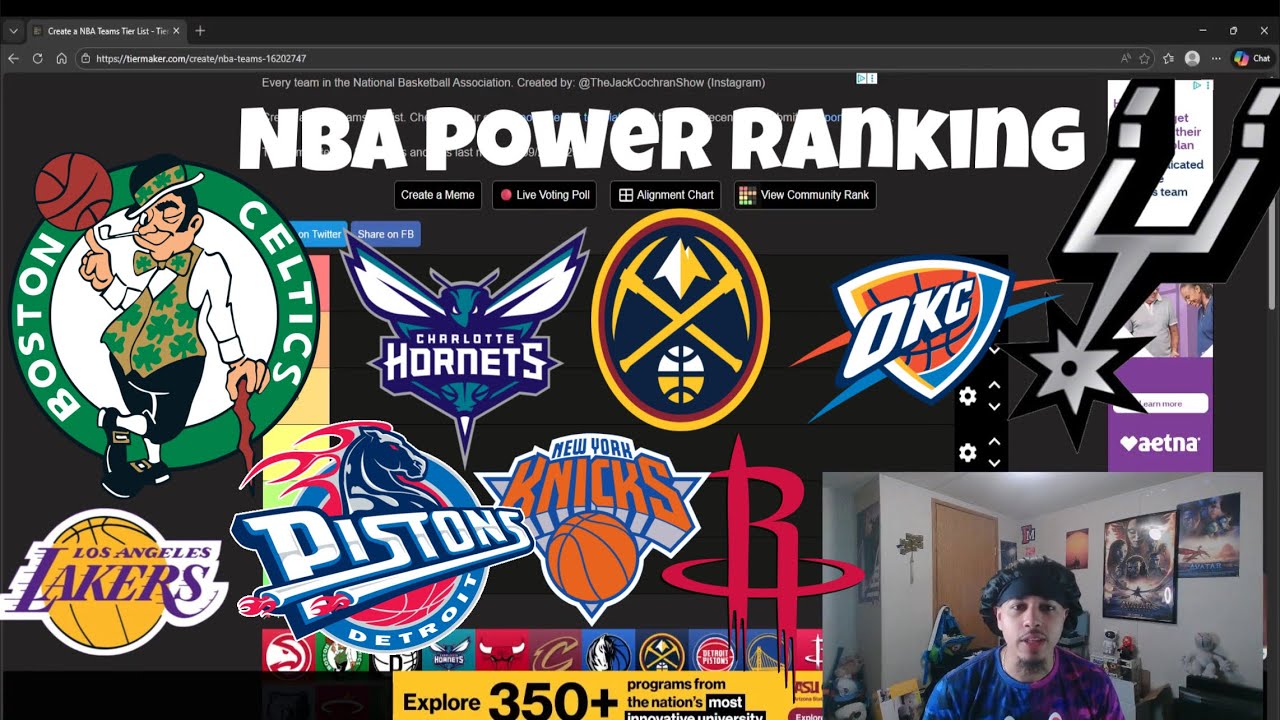Reload the page with the refresh icon

click(38, 59)
